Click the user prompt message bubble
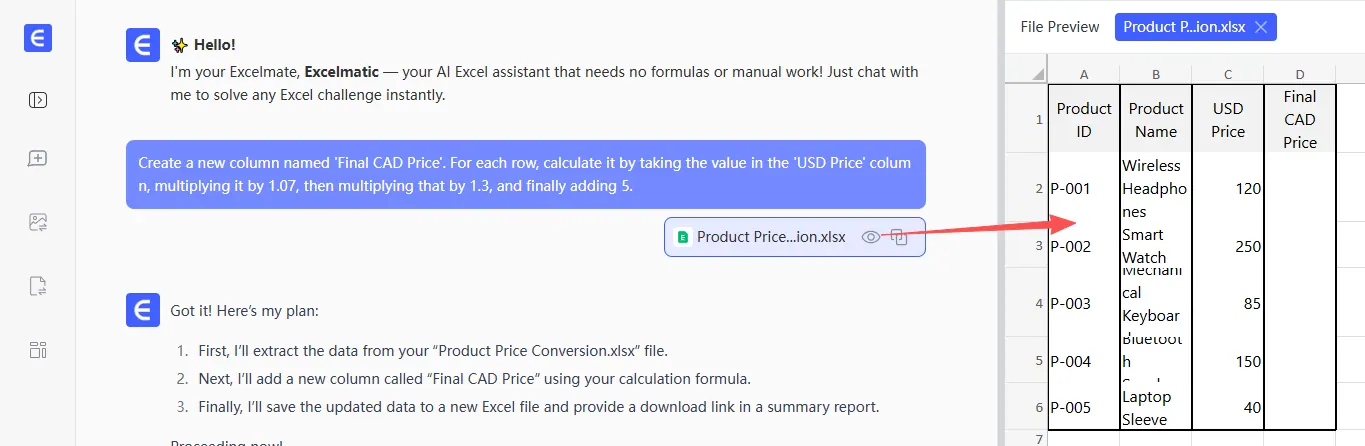 [525, 174]
